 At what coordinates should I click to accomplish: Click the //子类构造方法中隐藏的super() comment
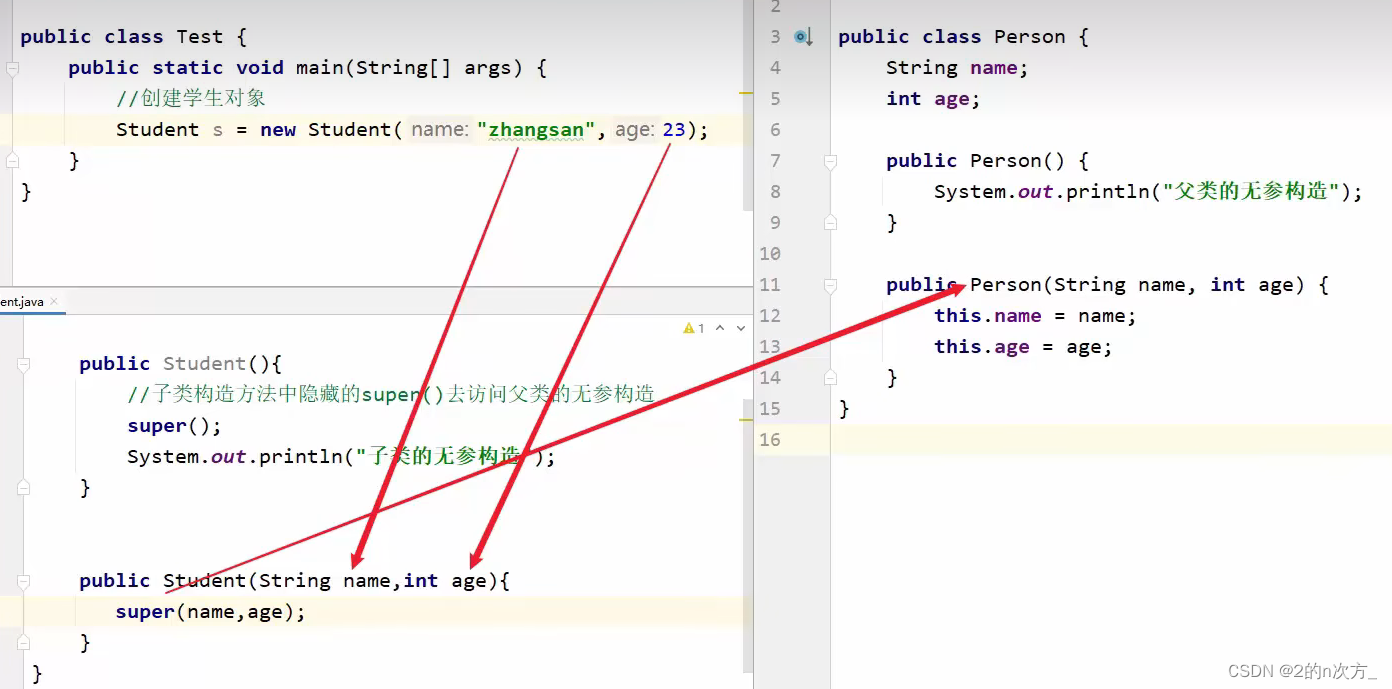(x=391, y=395)
